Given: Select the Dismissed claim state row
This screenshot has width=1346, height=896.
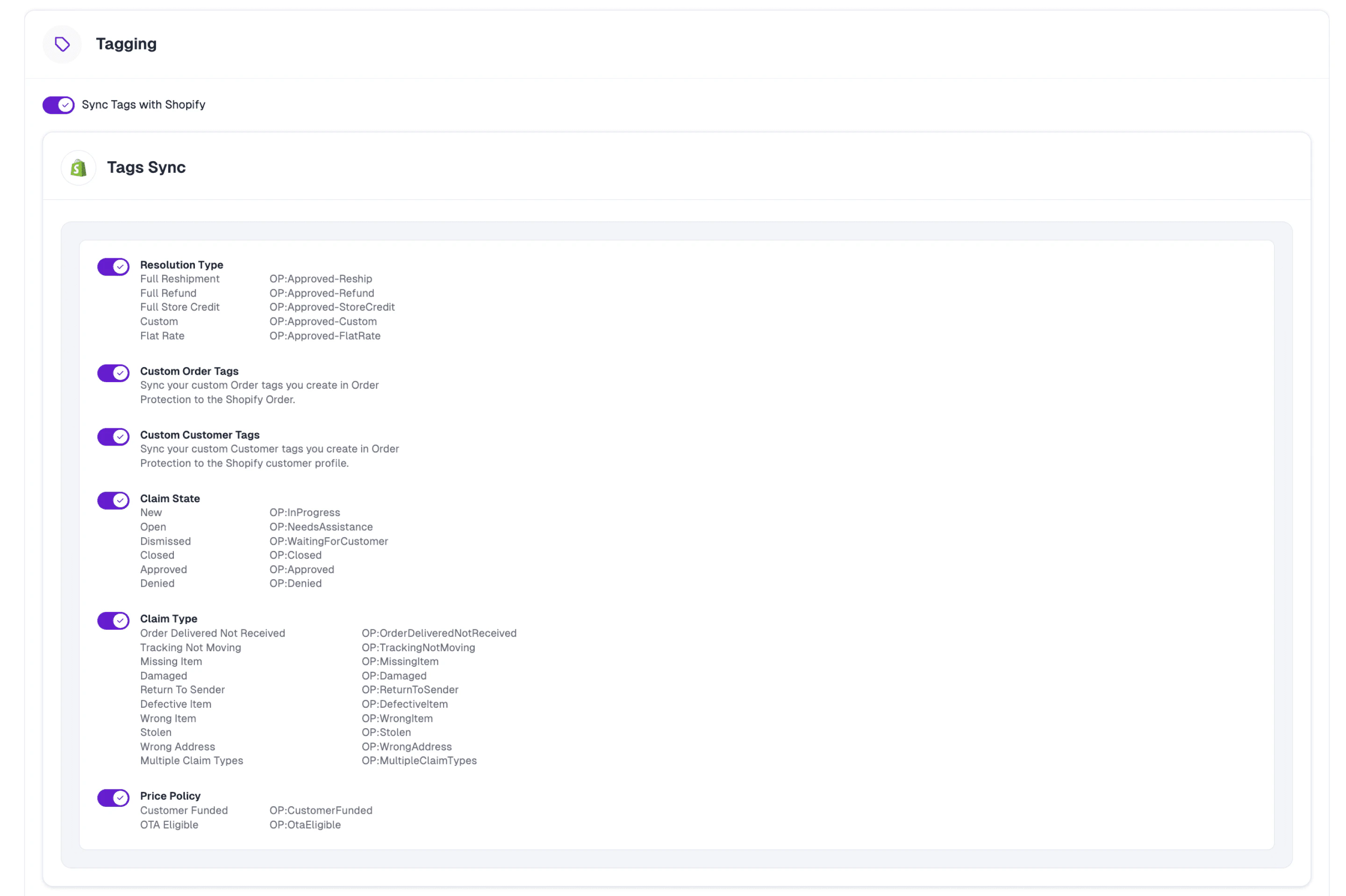Looking at the screenshot, I should [x=165, y=540].
